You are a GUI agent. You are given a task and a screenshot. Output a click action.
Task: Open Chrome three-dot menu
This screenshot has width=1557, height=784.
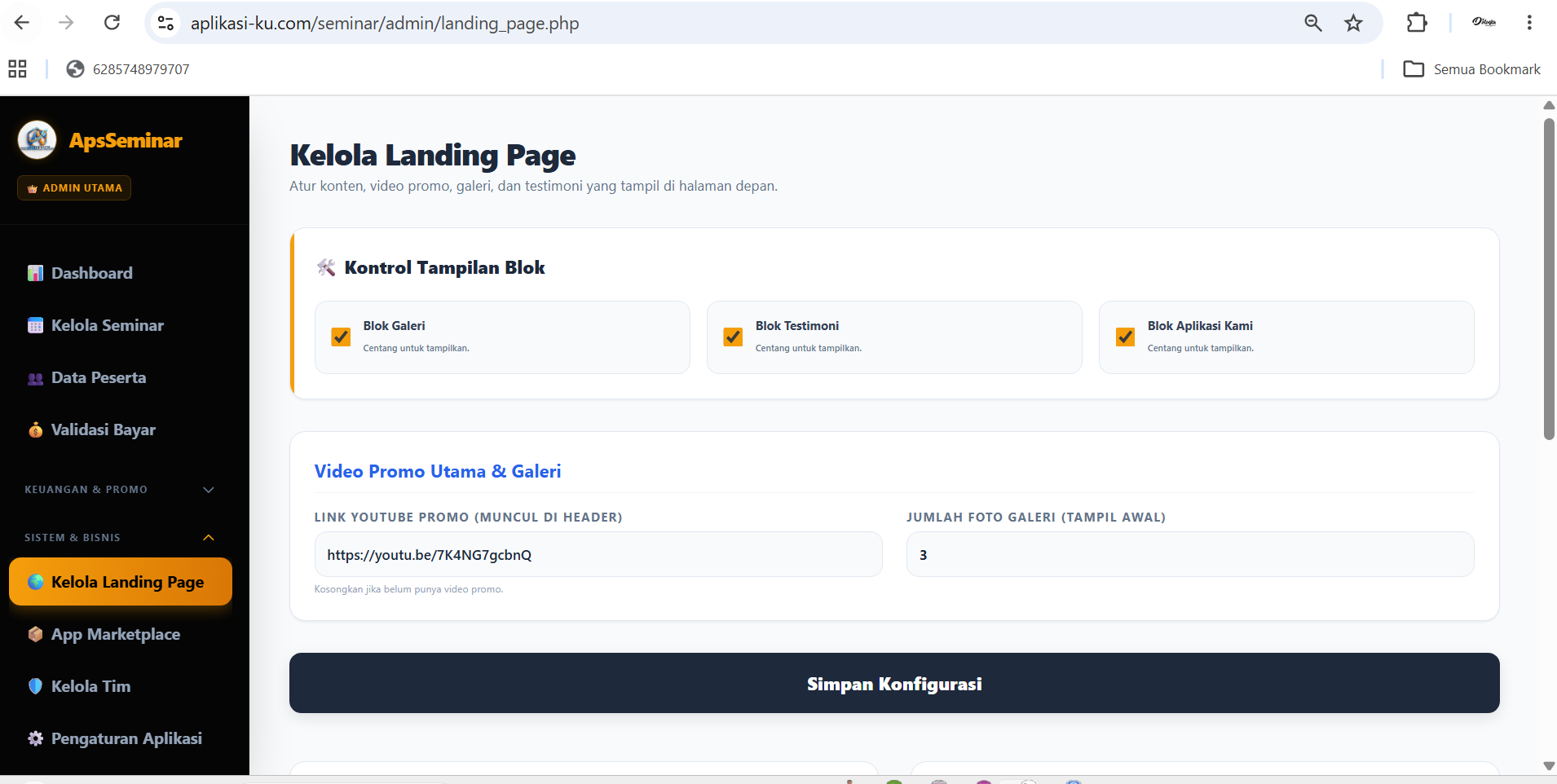tap(1529, 23)
